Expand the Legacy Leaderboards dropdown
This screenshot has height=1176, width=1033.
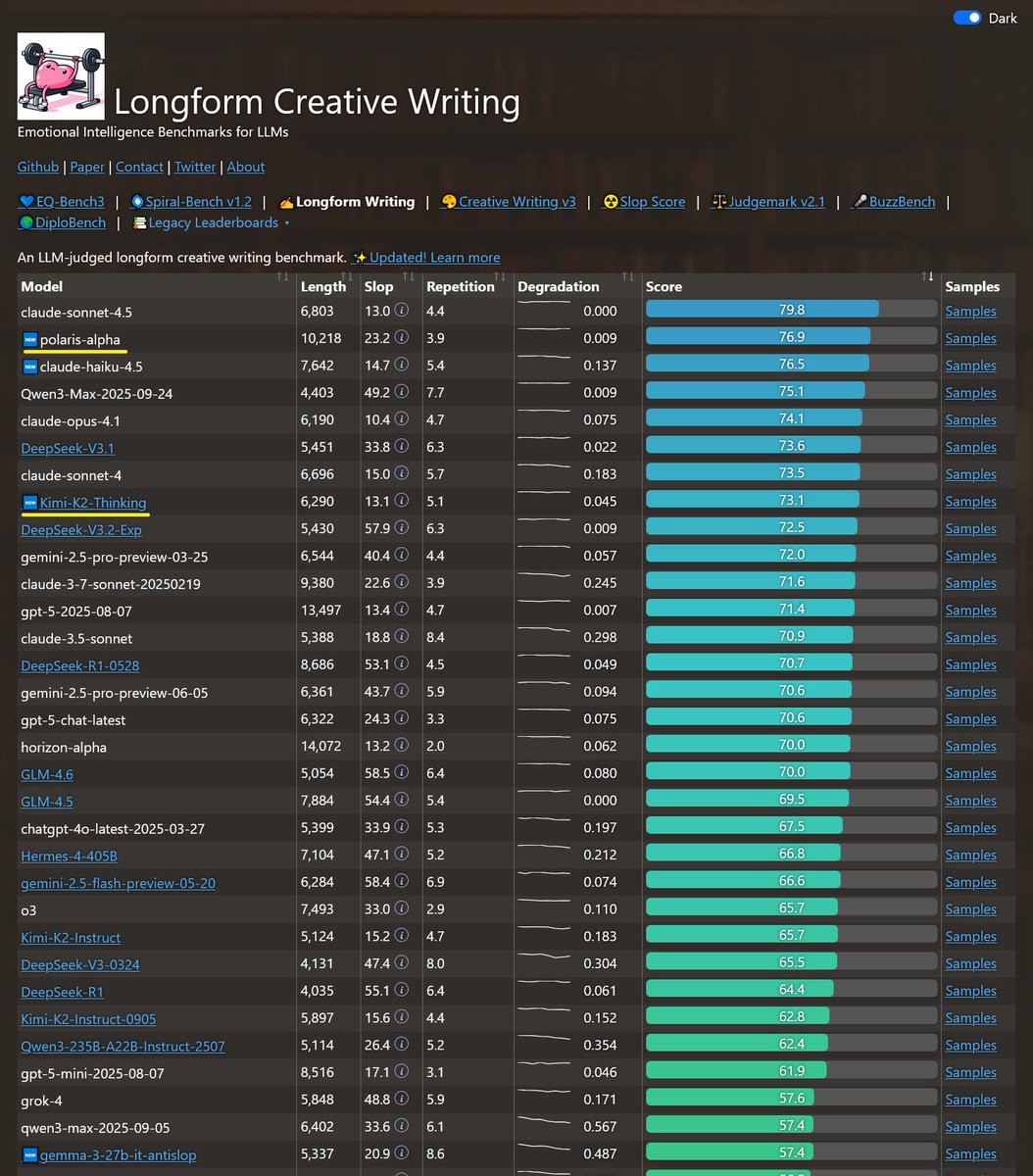[x=211, y=222]
